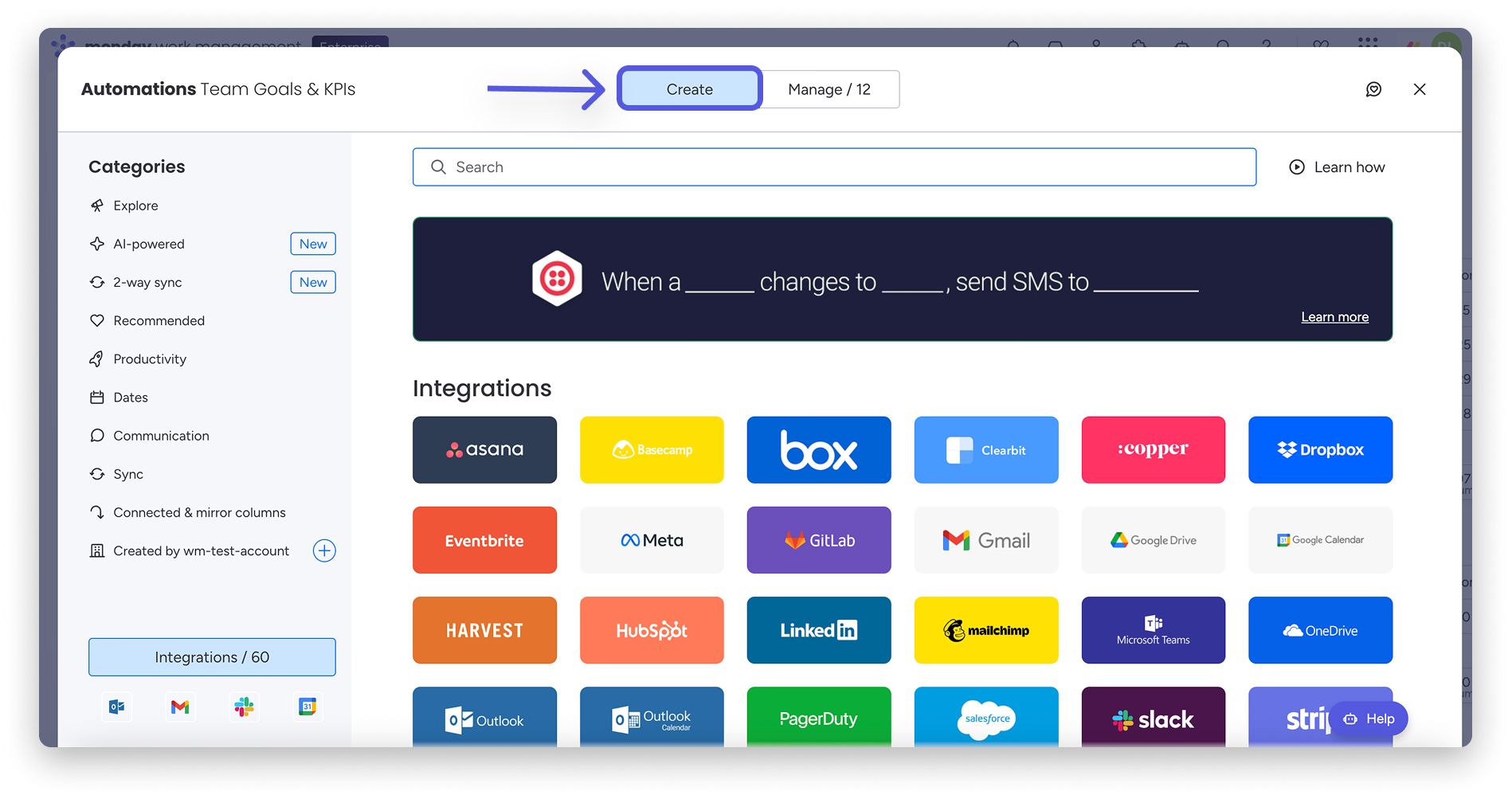Open the Mailchimp integration tile
This screenshot has width=1512, height=799.
pos(986,630)
